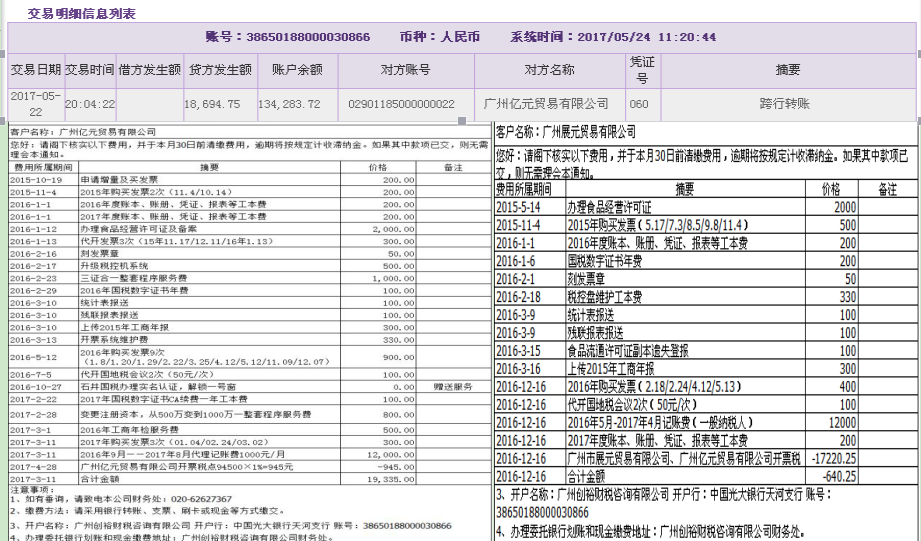Click the 食品流通许可证副本遗失登报 entry
The image size is (921, 541).
[x=628, y=351]
